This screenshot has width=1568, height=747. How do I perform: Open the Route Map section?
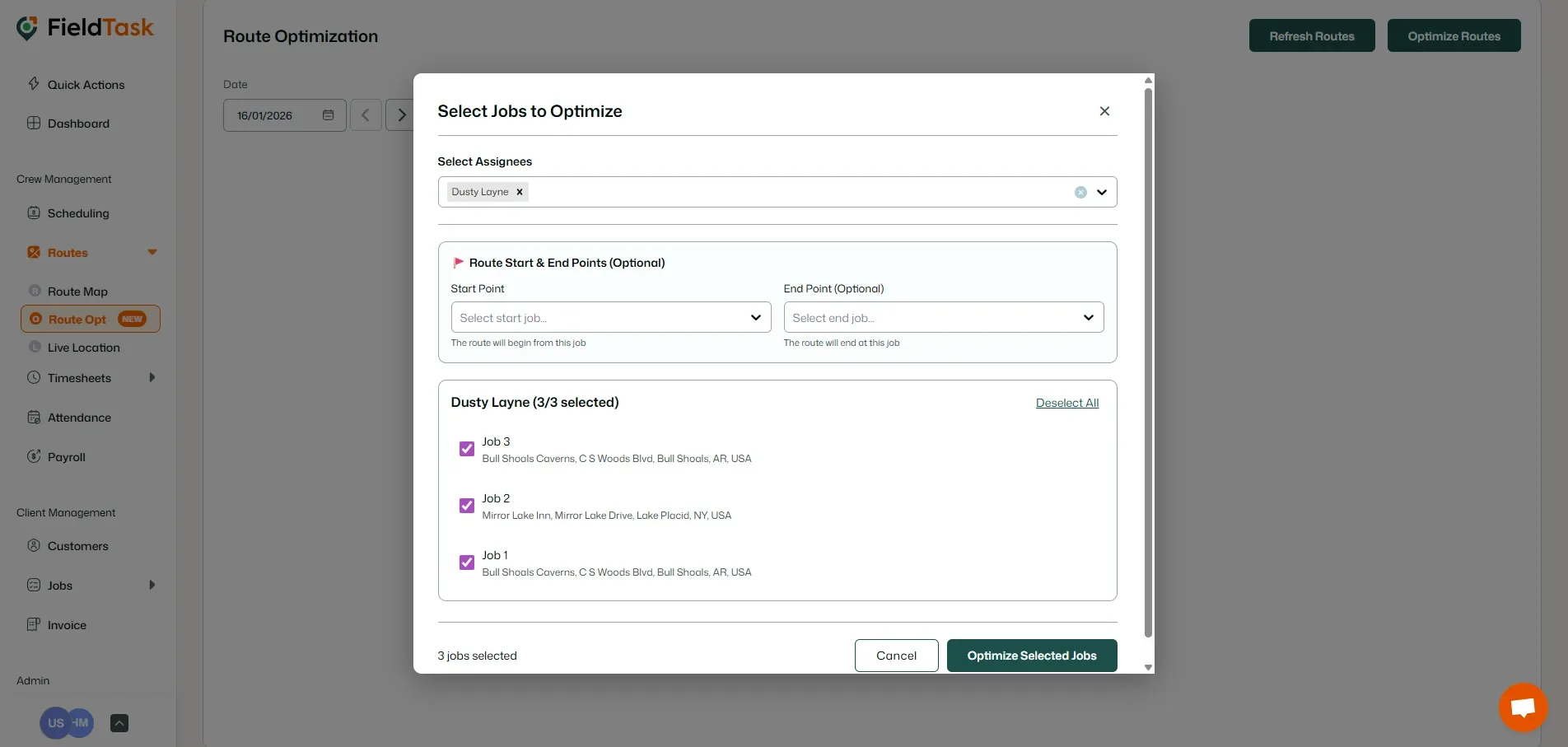[77, 291]
